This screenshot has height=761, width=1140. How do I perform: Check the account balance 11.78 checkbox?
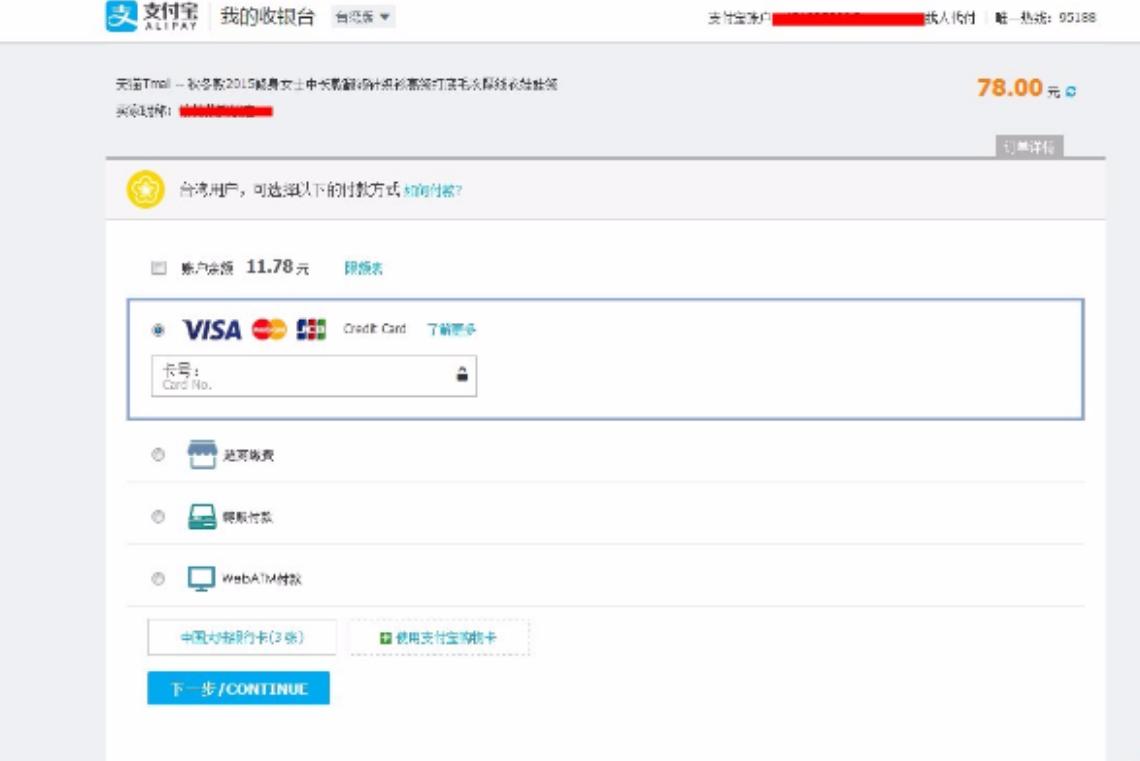click(158, 267)
